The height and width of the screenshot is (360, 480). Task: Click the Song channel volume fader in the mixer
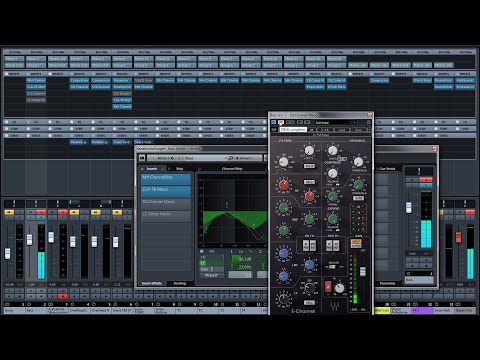click(8, 253)
